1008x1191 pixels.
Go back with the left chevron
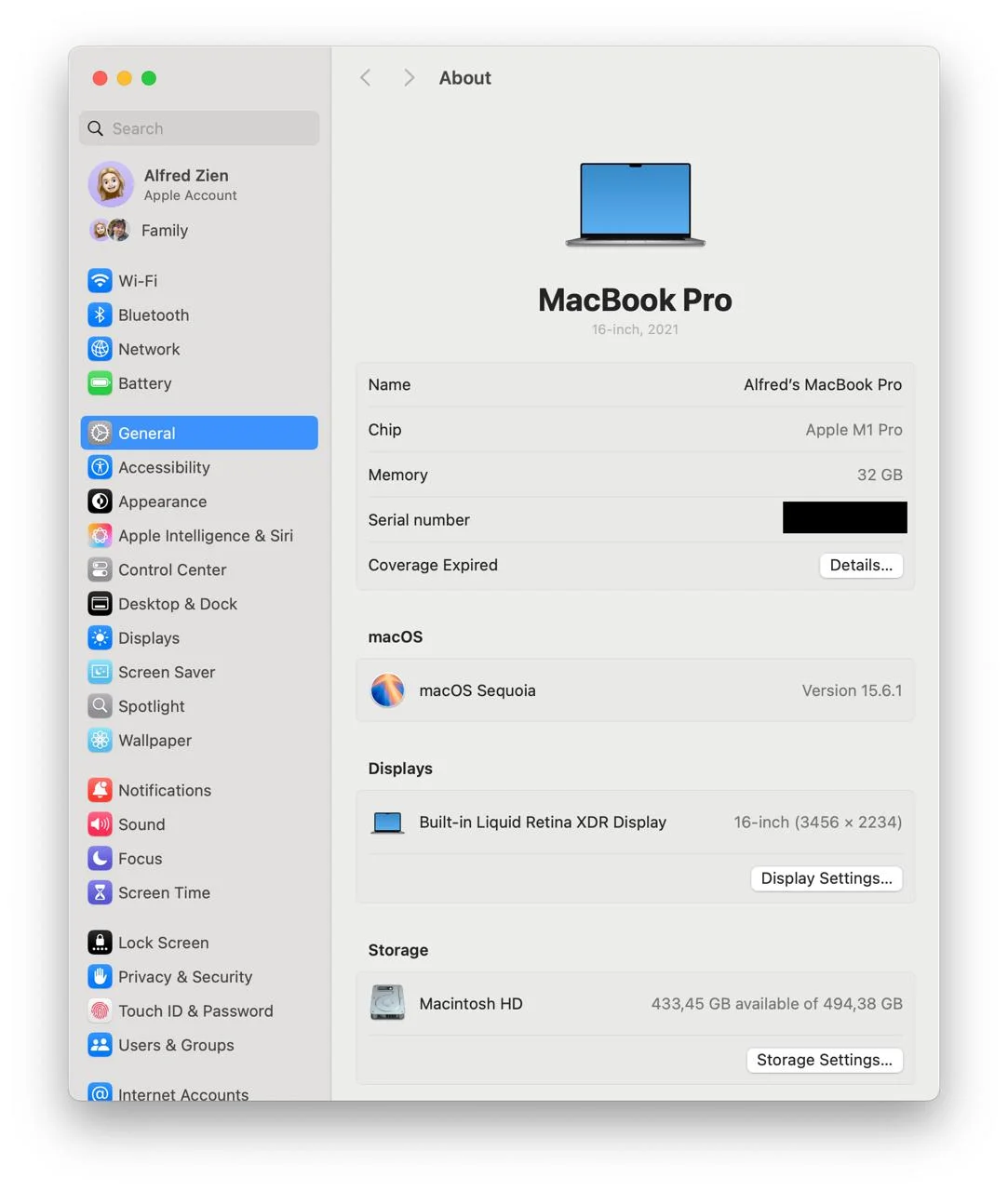(x=366, y=78)
